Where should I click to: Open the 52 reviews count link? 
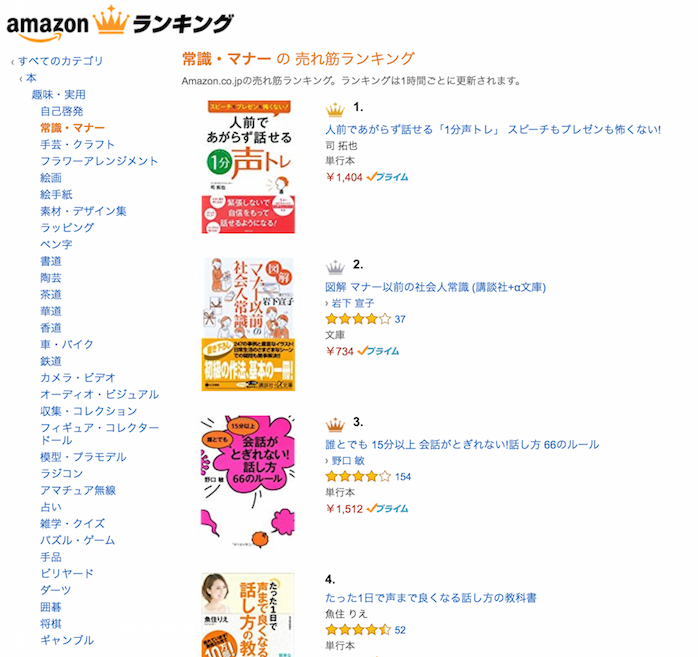[400, 630]
